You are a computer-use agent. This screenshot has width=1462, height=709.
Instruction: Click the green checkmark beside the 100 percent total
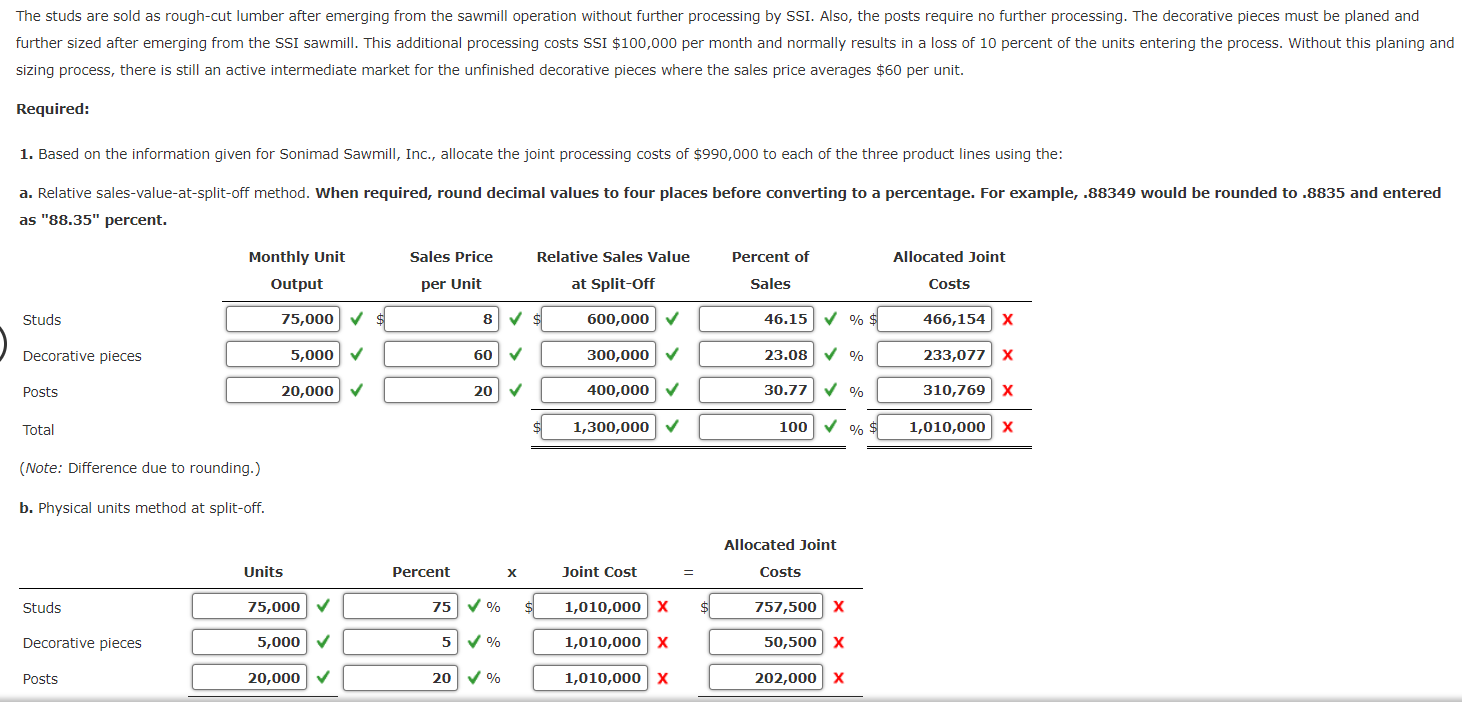click(830, 427)
